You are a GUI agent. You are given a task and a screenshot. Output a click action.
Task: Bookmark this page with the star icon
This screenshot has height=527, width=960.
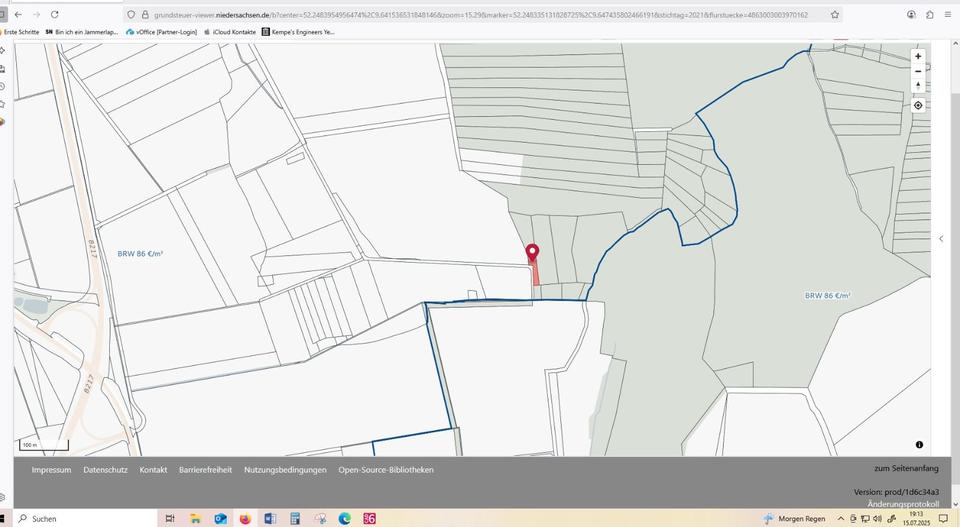coord(835,15)
